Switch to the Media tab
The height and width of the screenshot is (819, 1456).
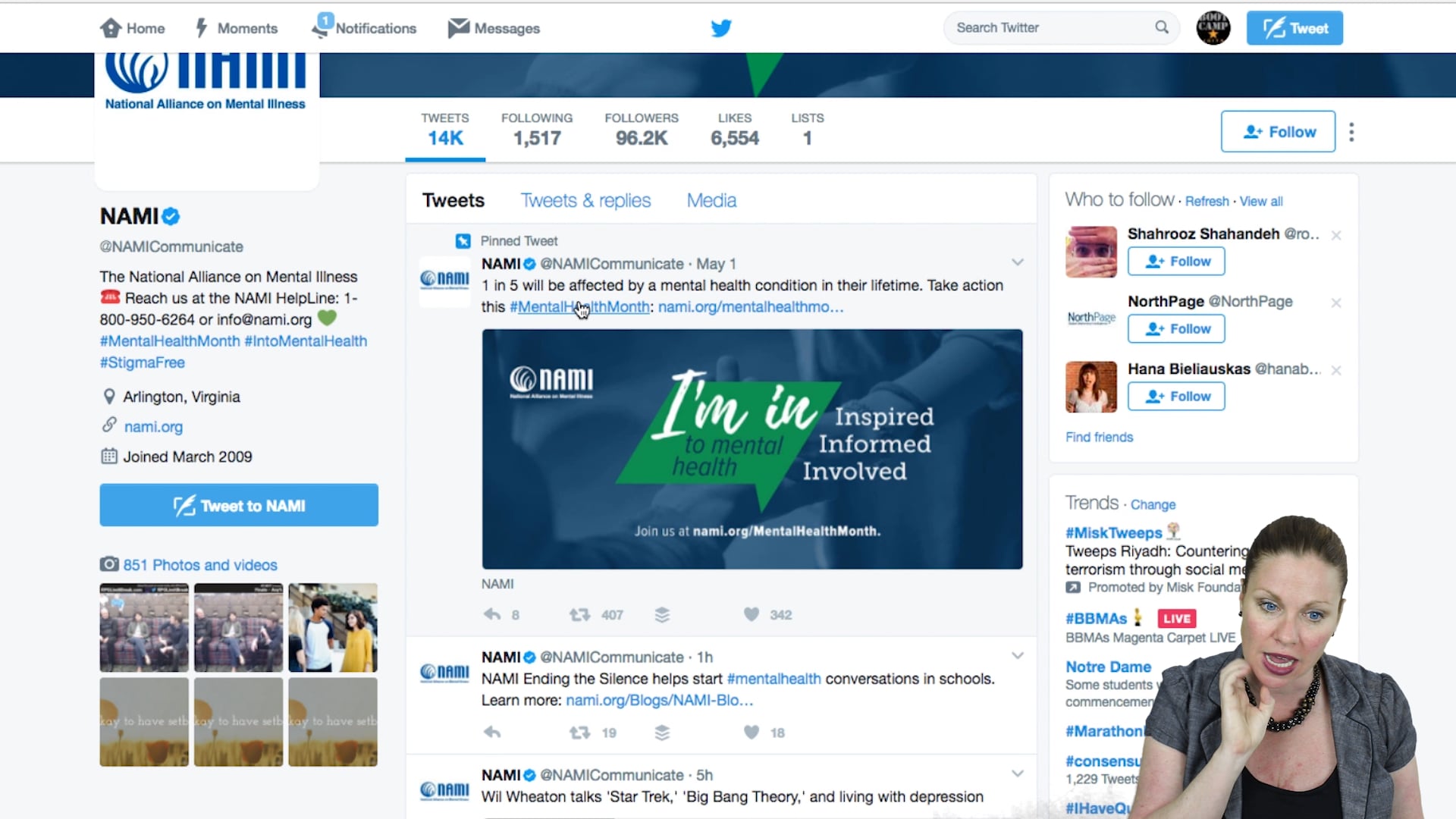pos(711,200)
